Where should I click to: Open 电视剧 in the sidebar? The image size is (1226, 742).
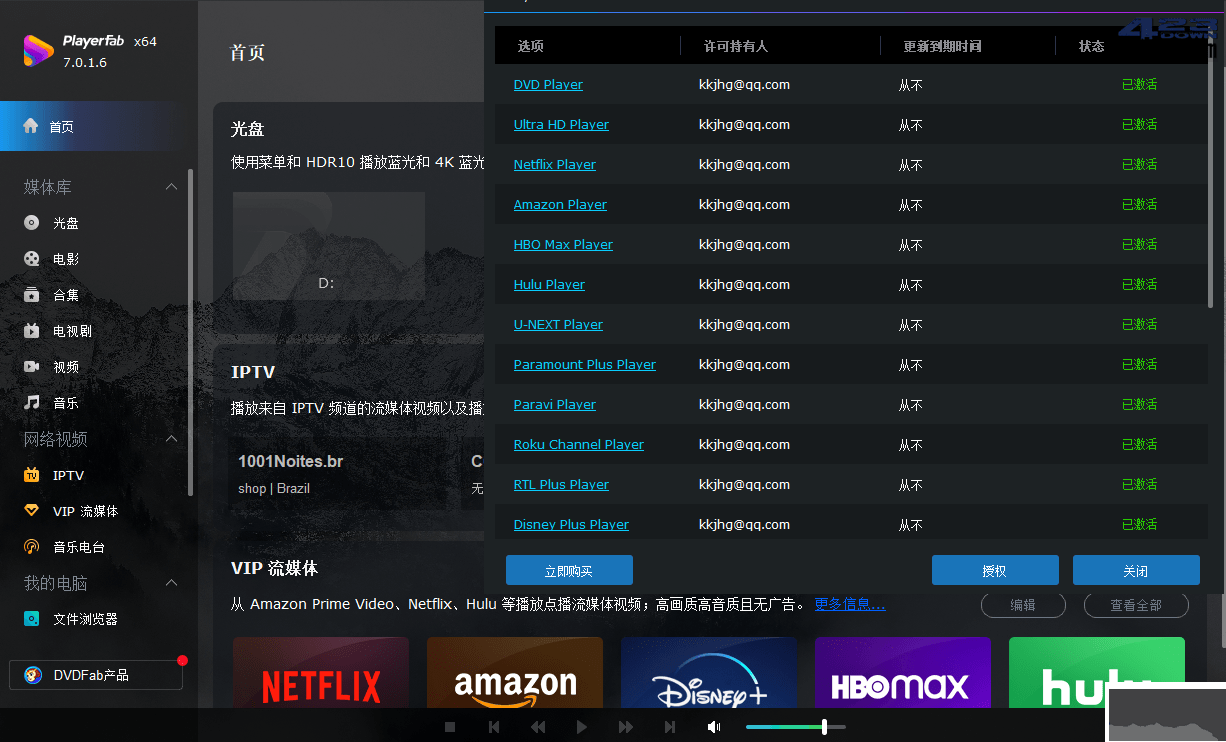(72, 331)
